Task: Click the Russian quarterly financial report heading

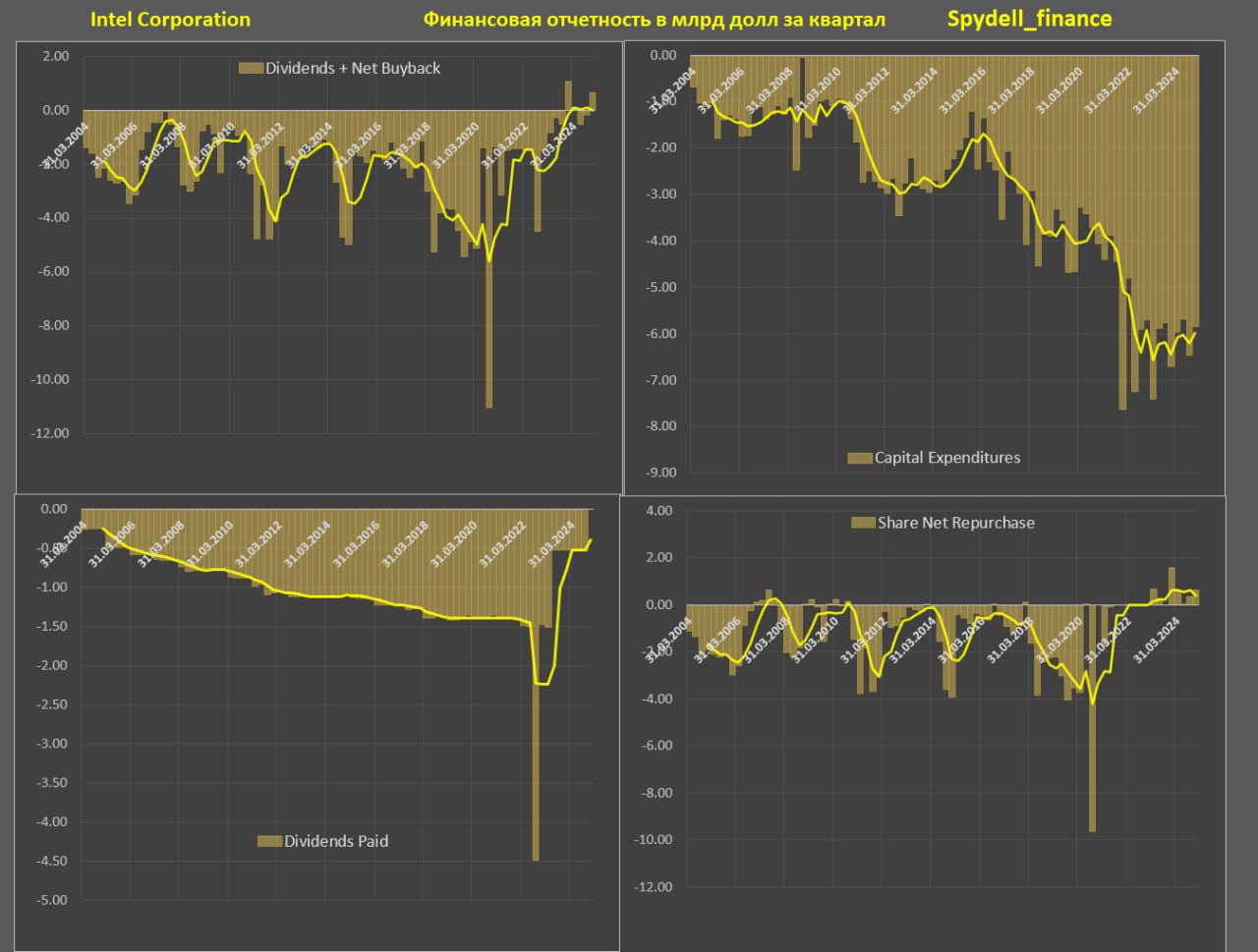Action: tap(655, 20)
